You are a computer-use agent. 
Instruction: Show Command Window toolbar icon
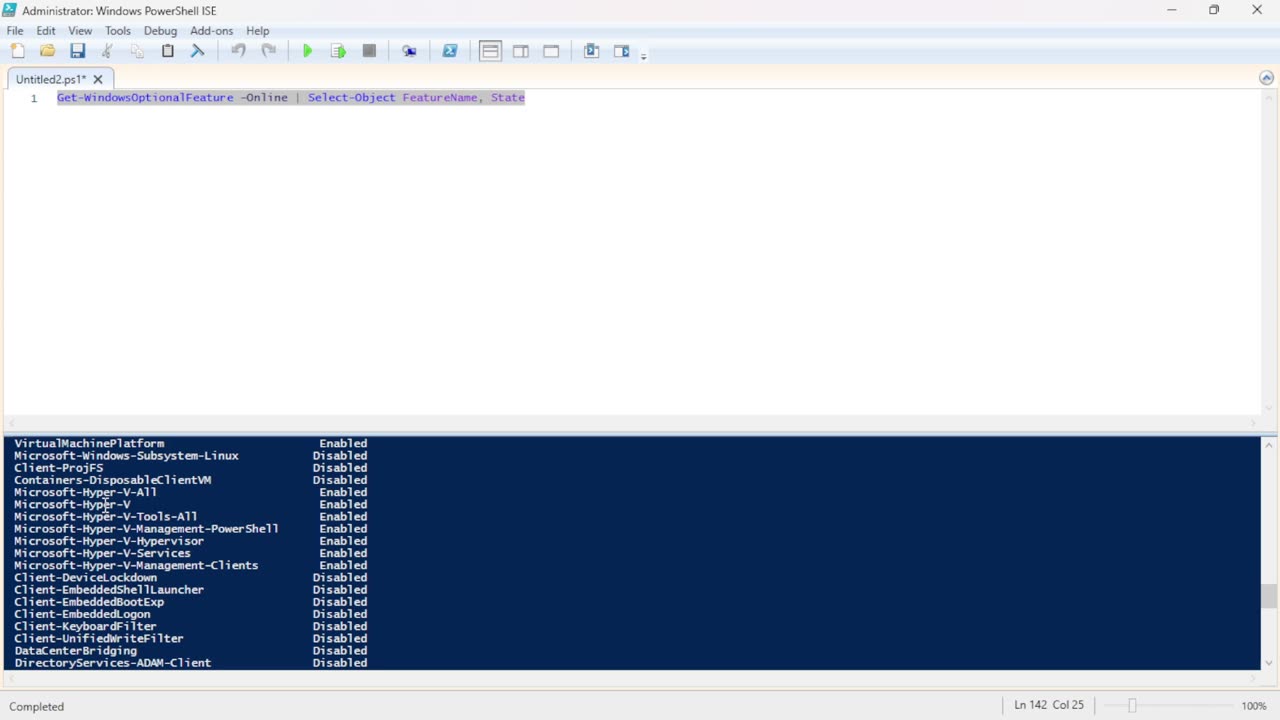pos(591,51)
